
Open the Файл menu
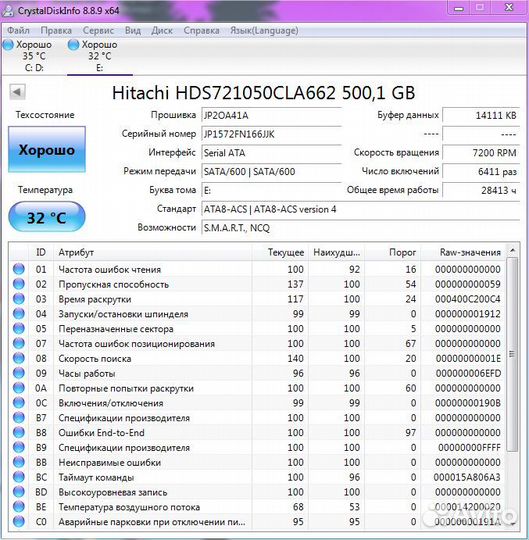click(x=18, y=31)
